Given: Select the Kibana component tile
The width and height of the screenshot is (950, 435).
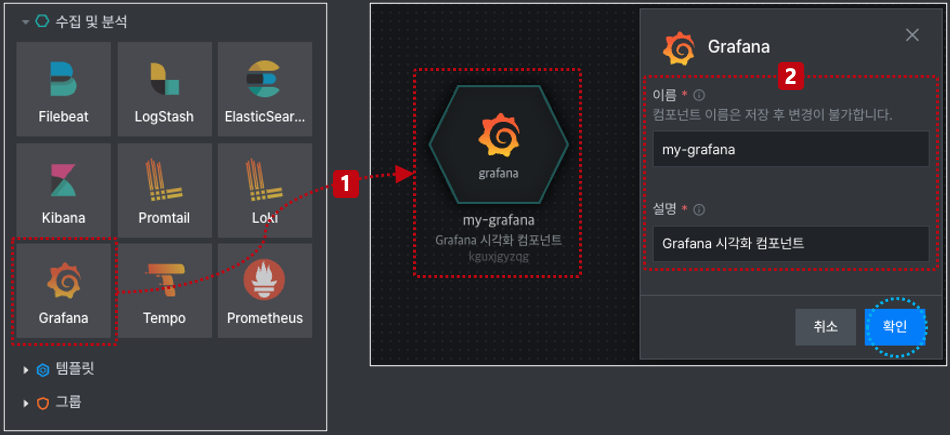Looking at the screenshot, I should click(64, 190).
